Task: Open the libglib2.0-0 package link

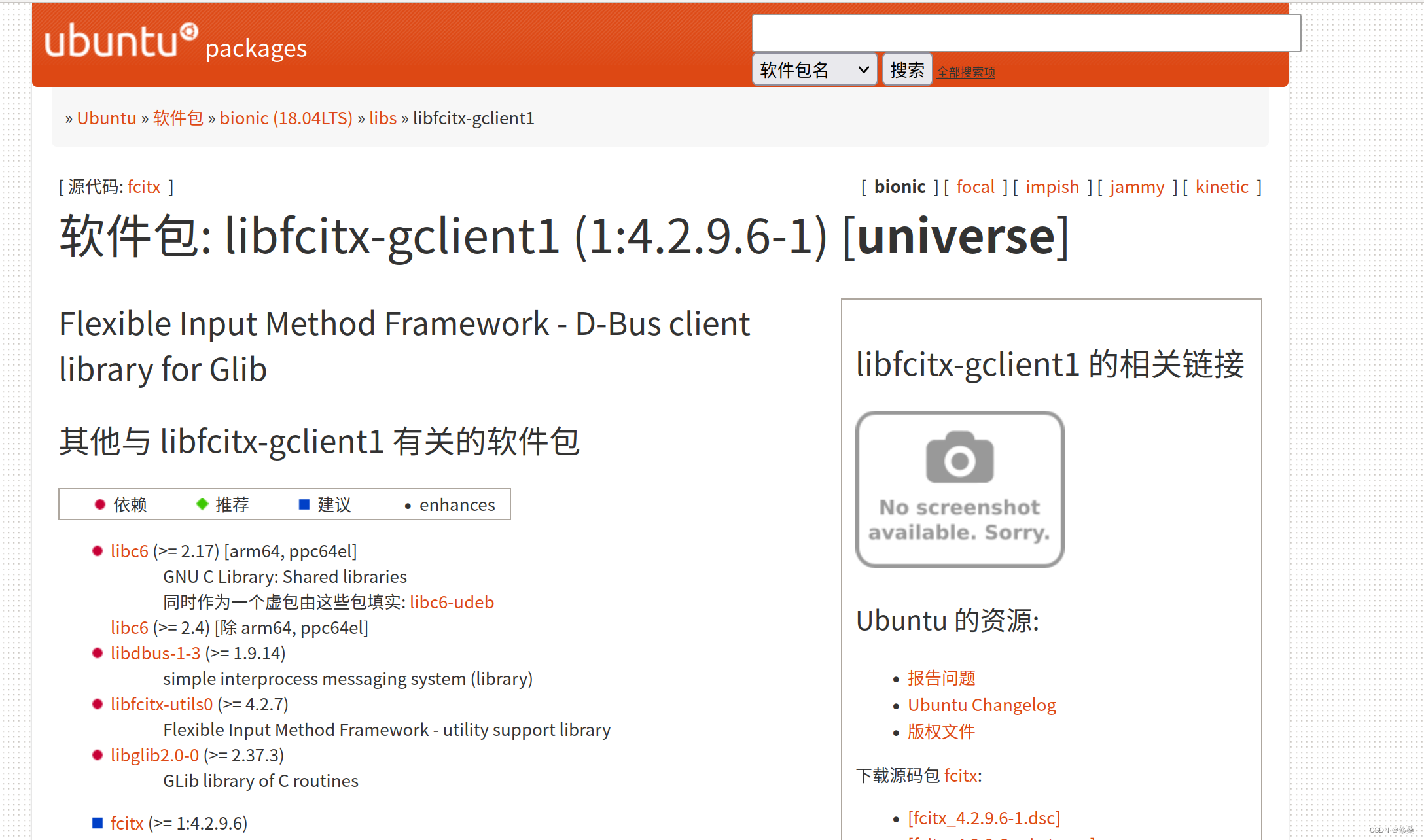Action: (154, 755)
